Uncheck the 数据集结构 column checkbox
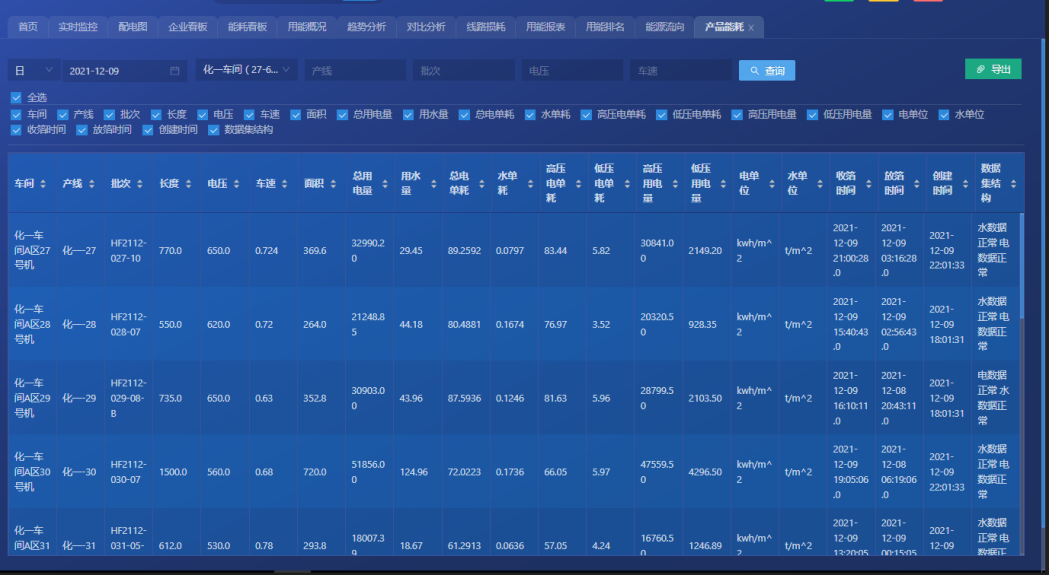Image resolution: width=1049 pixels, height=575 pixels. (214, 130)
